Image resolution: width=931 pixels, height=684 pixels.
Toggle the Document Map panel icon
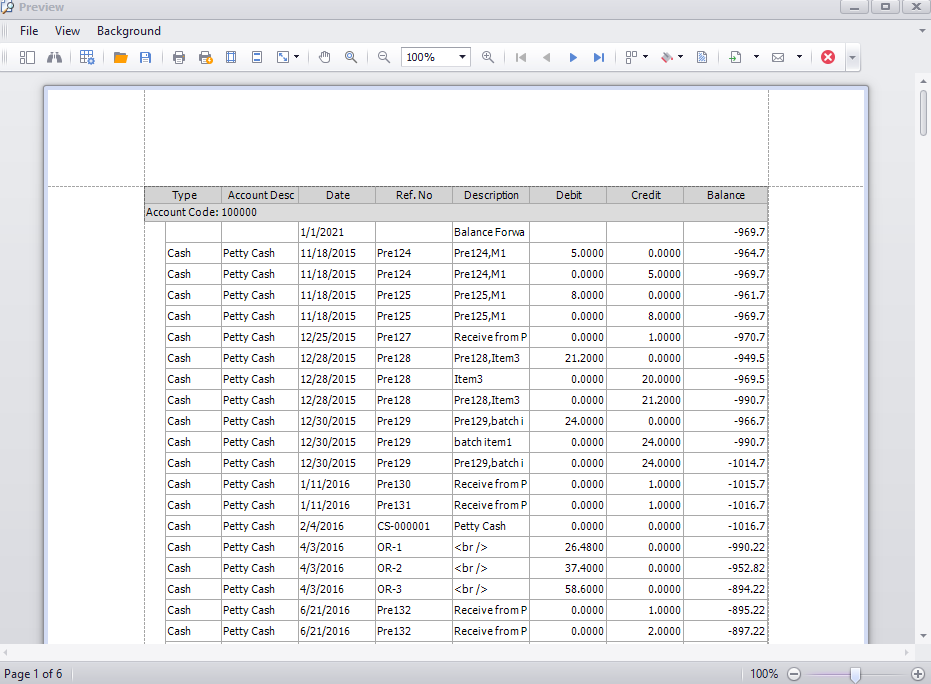(x=27, y=58)
